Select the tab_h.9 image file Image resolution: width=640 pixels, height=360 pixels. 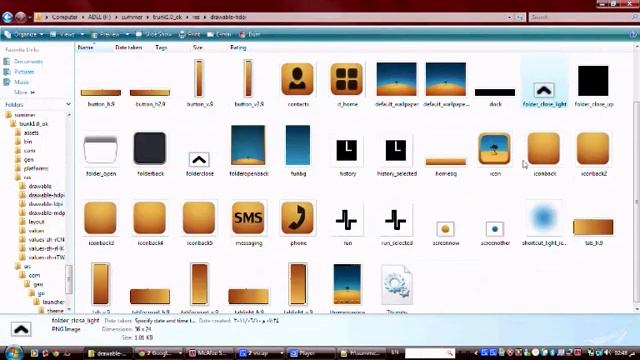click(x=593, y=232)
